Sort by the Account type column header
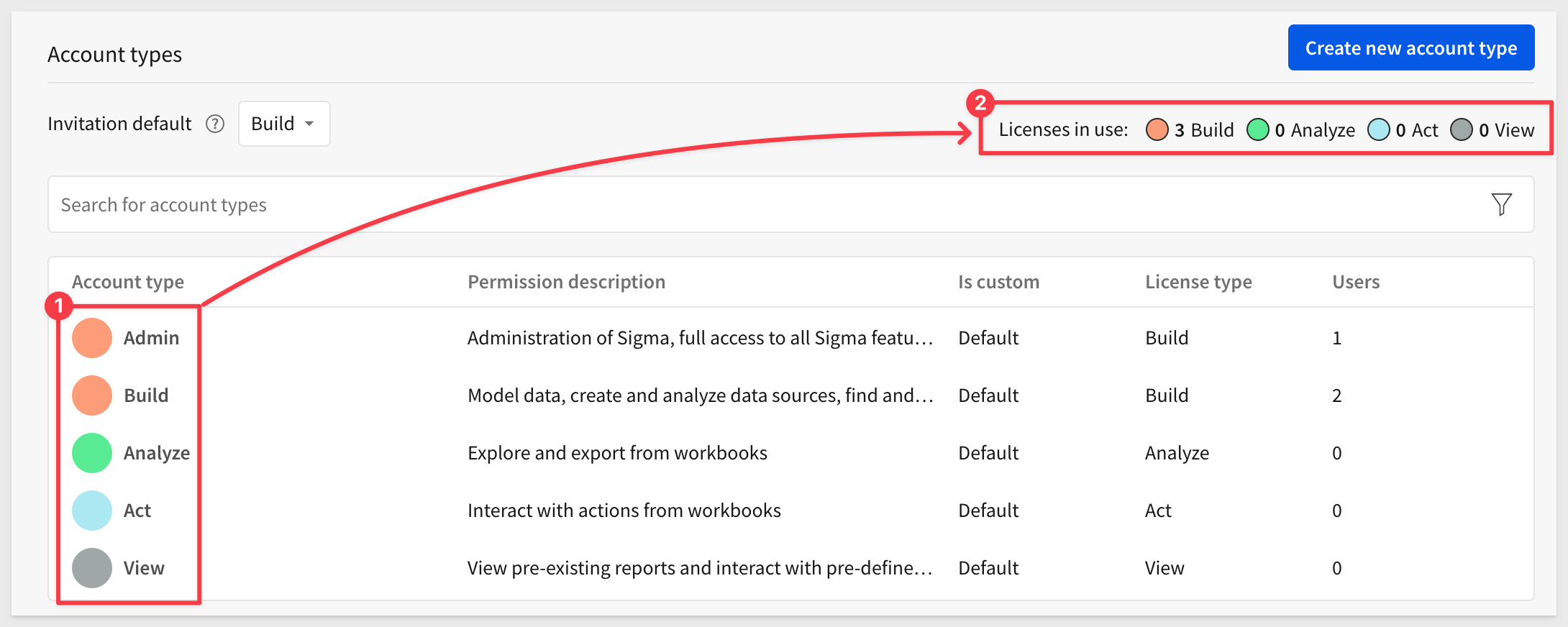 pos(128,282)
